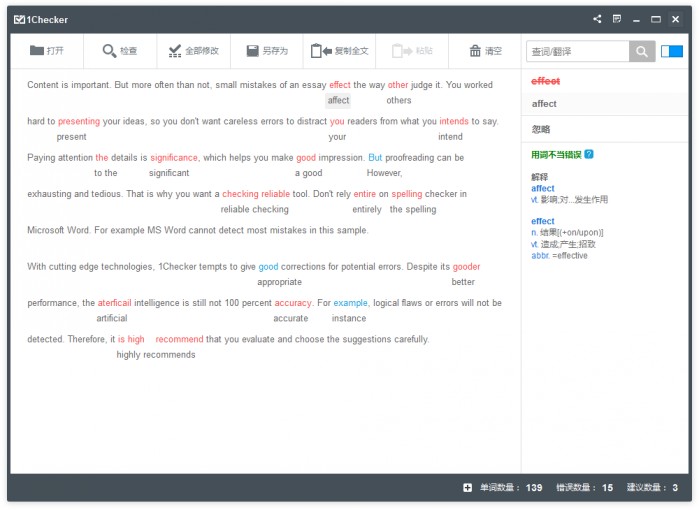Select the red error word 'other'

(398, 85)
